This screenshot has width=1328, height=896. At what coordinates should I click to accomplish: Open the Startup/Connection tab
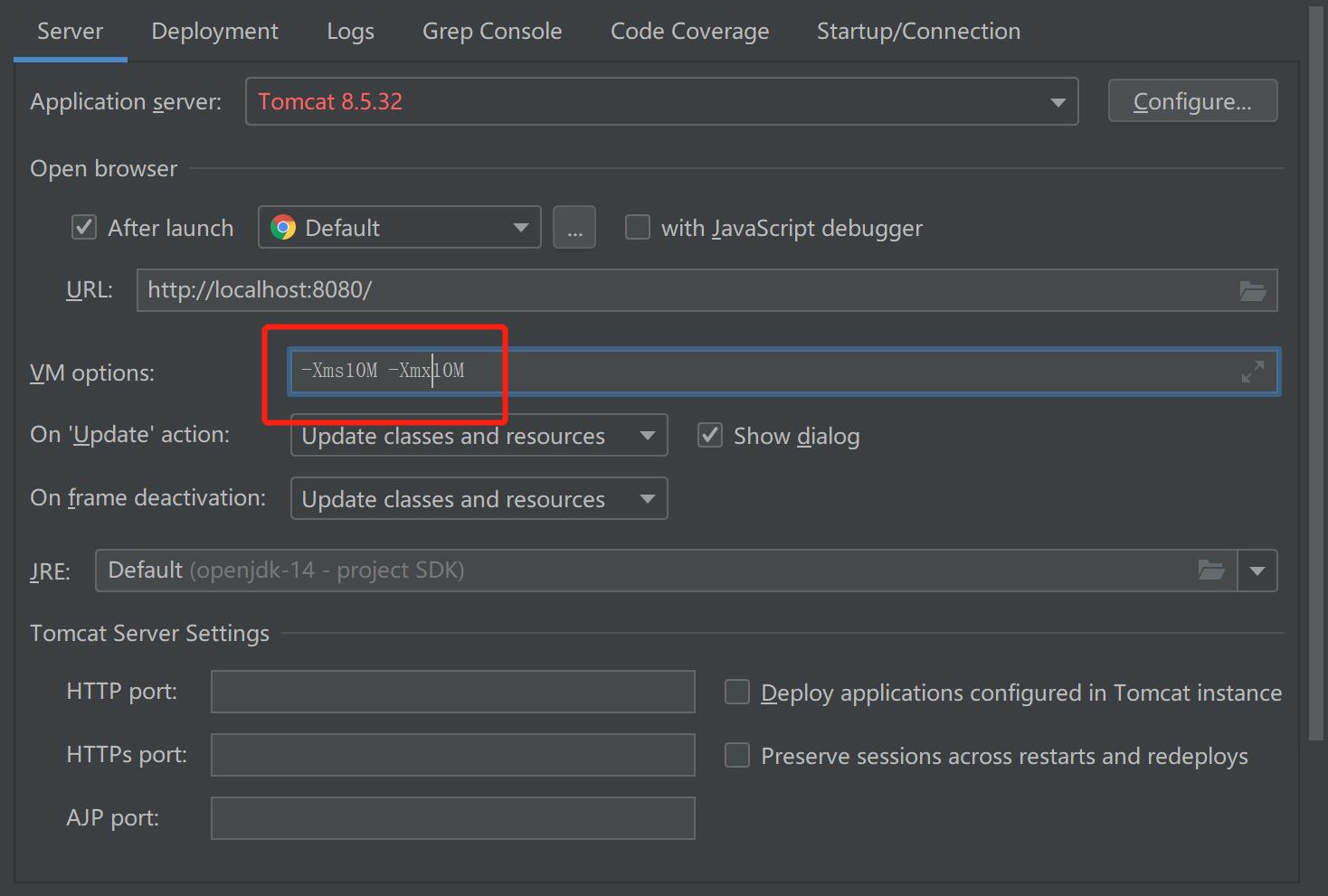click(x=918, y=32)
